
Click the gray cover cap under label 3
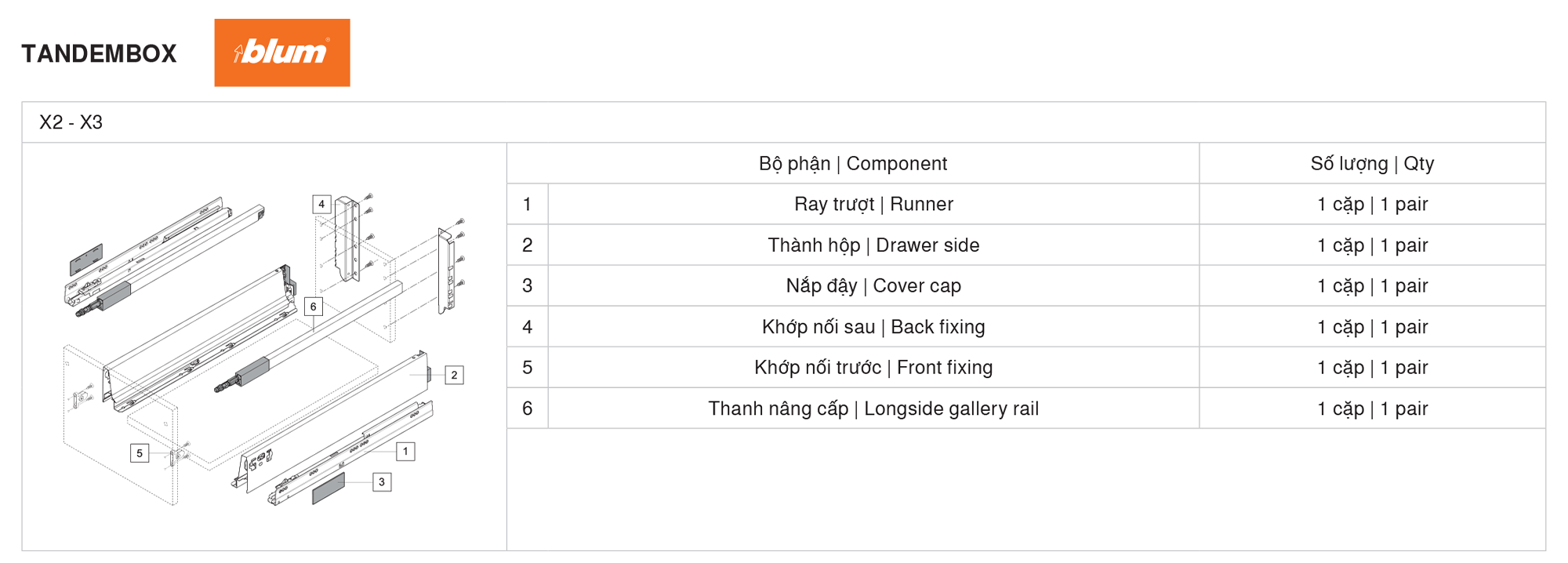(x=328, y=489)
